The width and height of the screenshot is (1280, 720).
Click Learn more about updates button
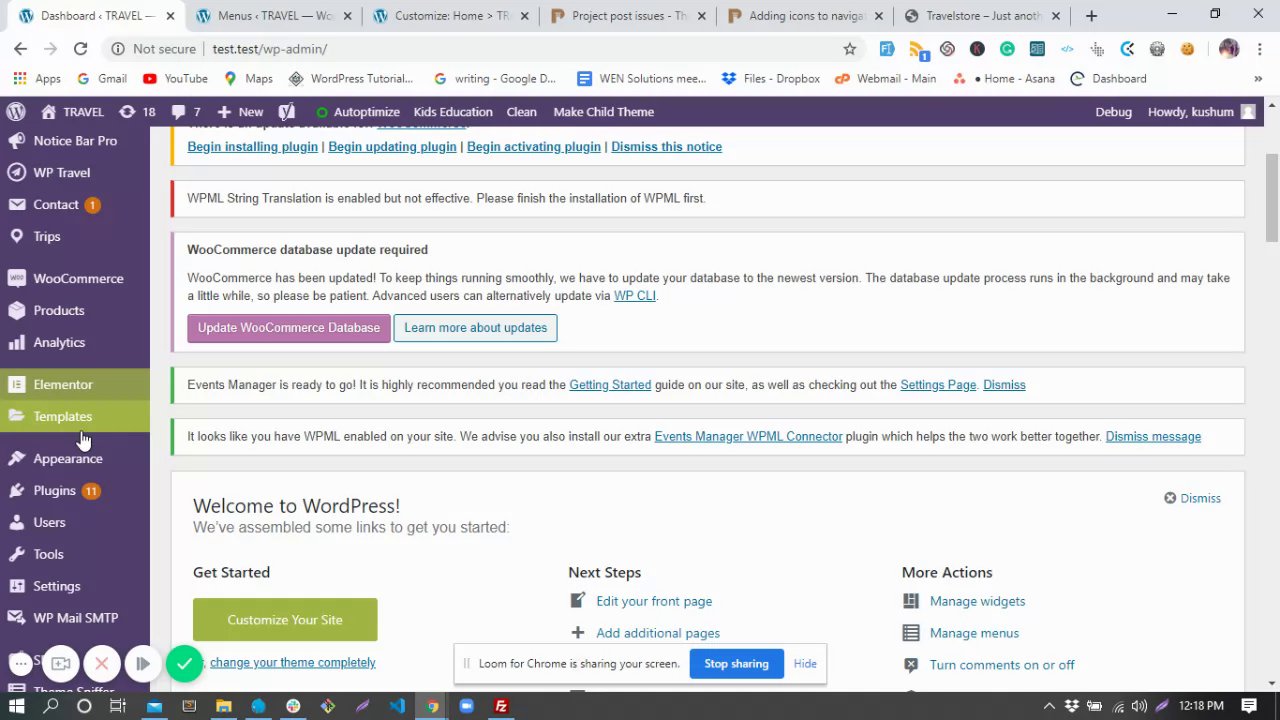(475, 327)
